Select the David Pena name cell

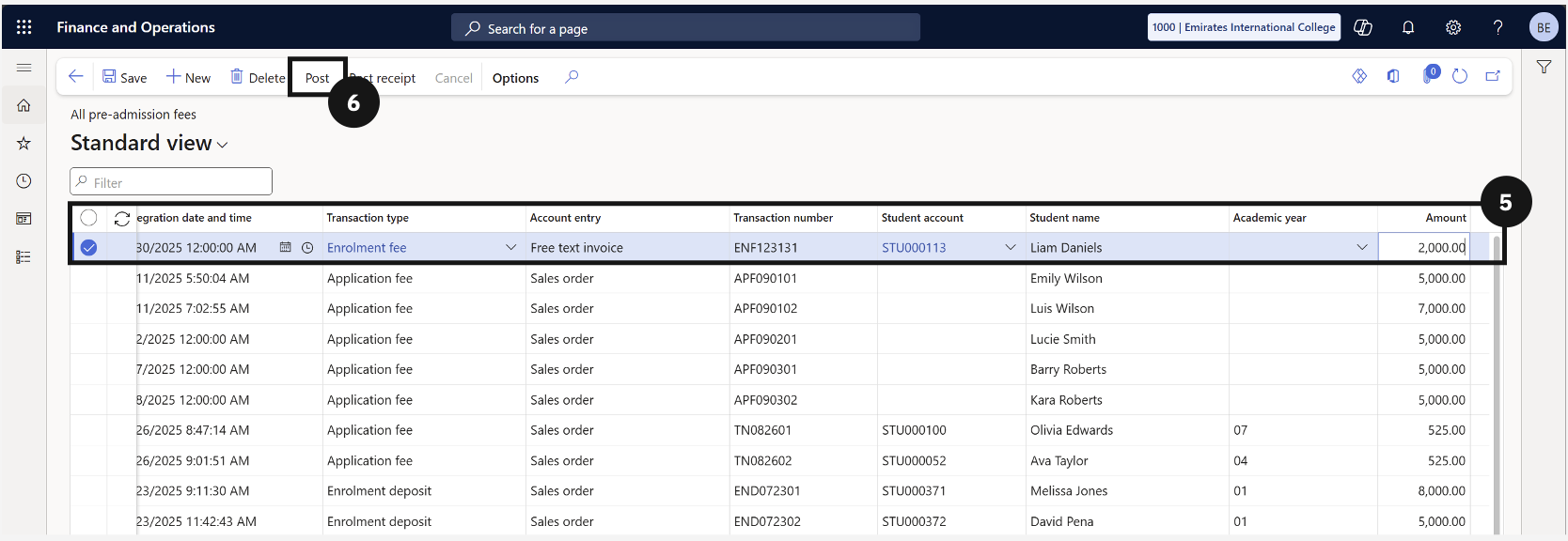1061,521
